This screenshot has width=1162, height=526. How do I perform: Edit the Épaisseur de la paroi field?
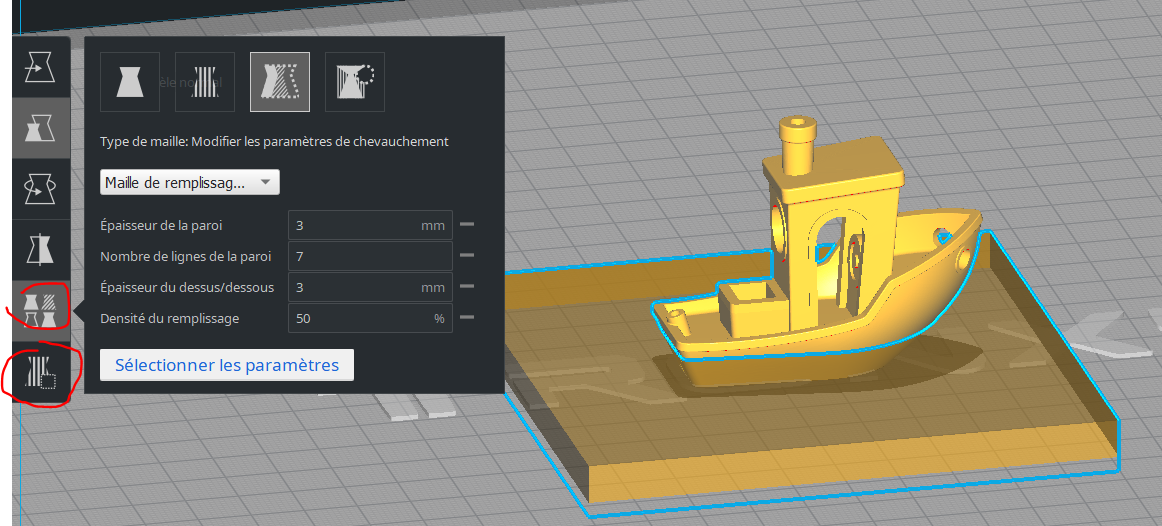point(370,225)
